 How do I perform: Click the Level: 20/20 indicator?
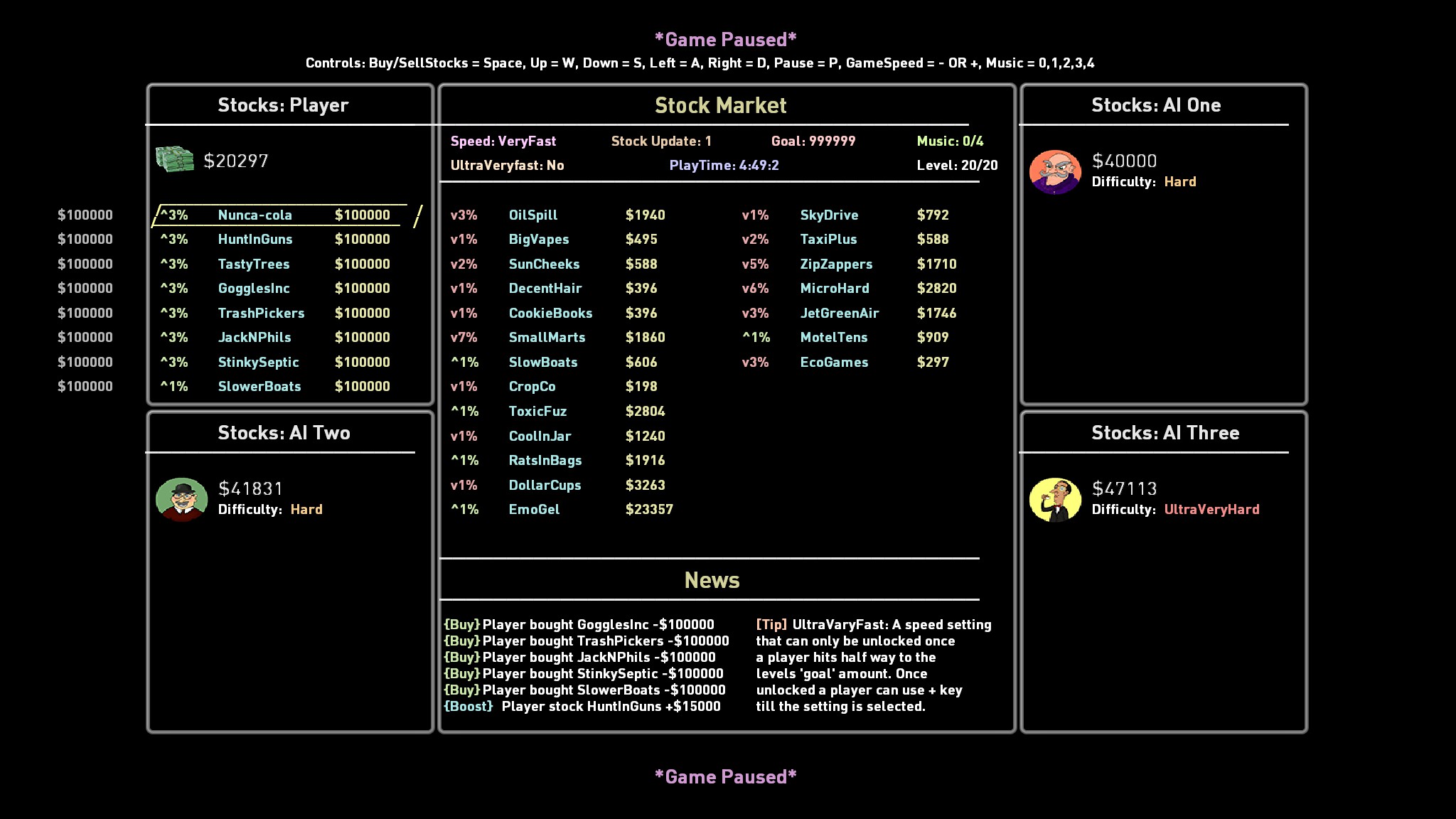click(x=957, y=166)
